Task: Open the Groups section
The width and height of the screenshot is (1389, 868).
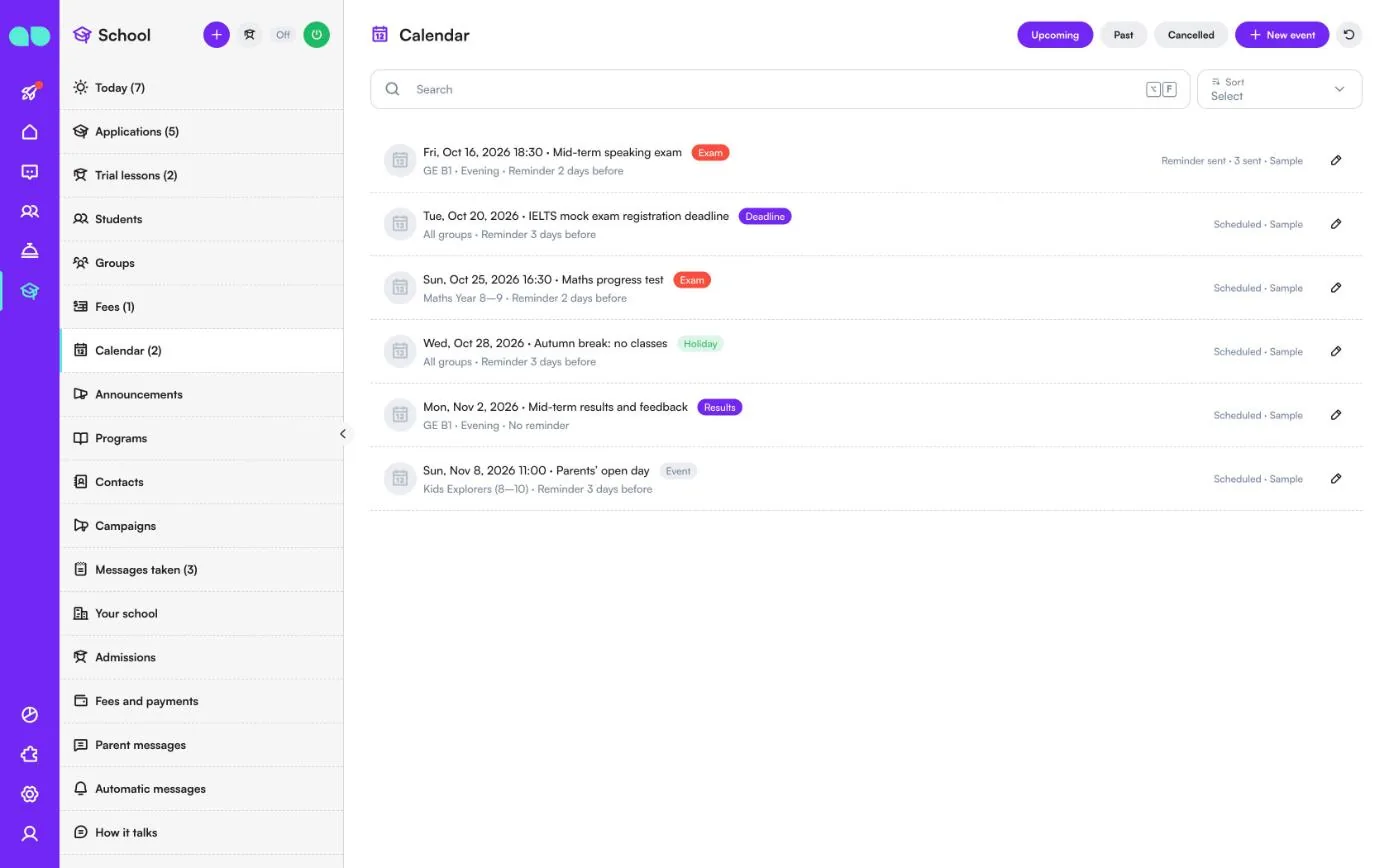Action: pyautogui.click(x=201, y=263)
